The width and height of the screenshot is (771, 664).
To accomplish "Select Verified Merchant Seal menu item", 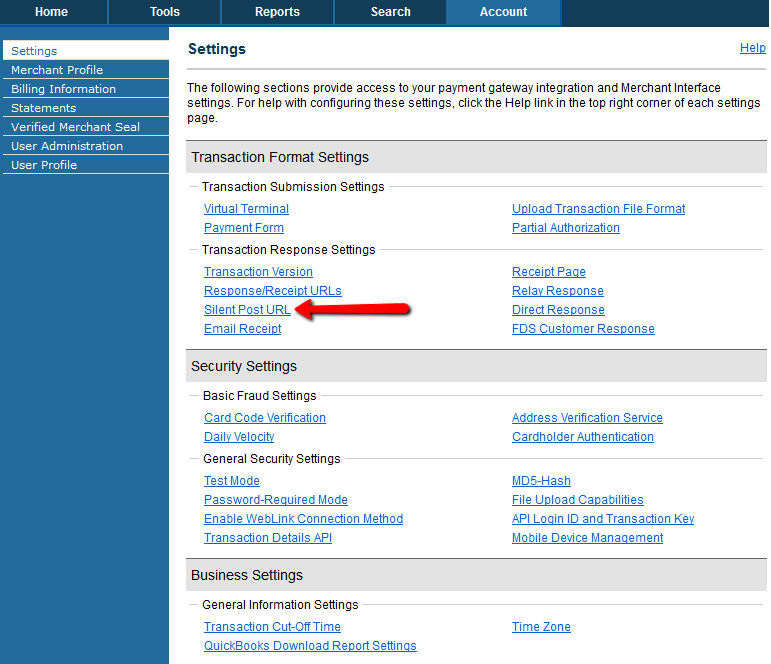I will tap(75, 127).
